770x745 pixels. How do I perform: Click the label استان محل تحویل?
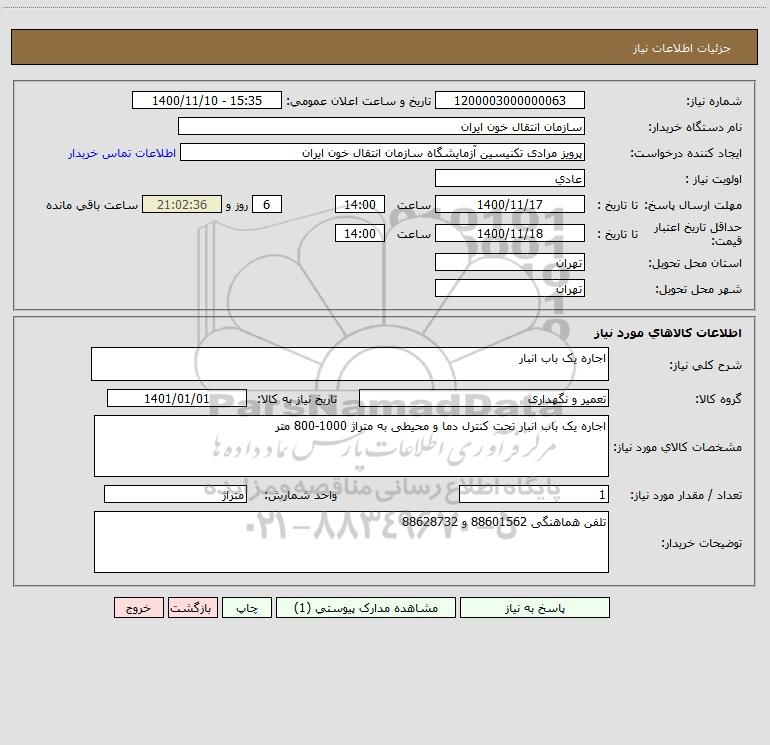point(695,264)
